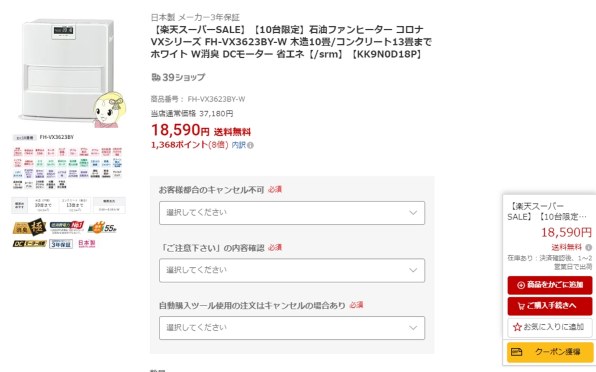This screenshot has width=596, height=372.
Task: Add item via お気に入りに追加 button
Action: (x=550, y=327)
